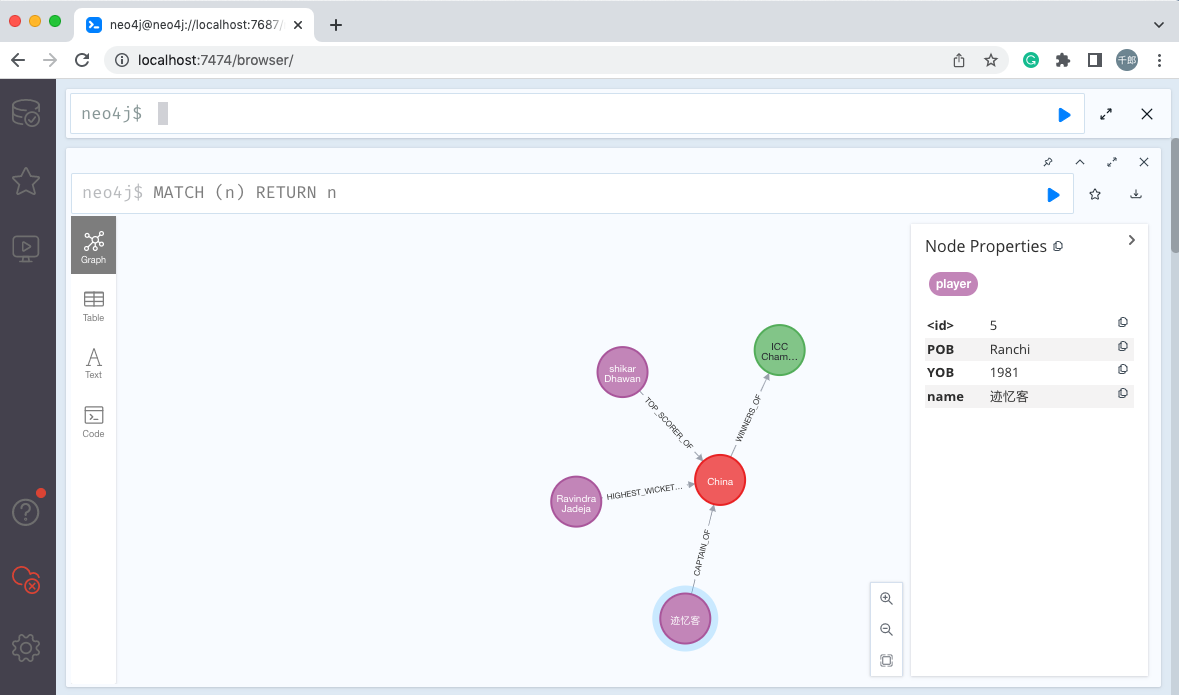Copy all node properties

coord(1058,246)
